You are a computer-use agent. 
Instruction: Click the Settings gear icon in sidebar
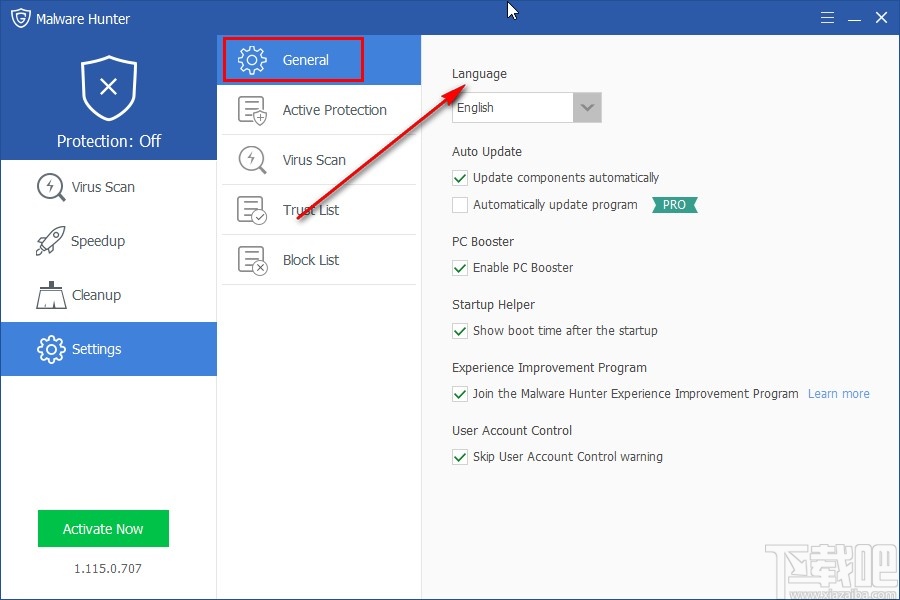50,349
